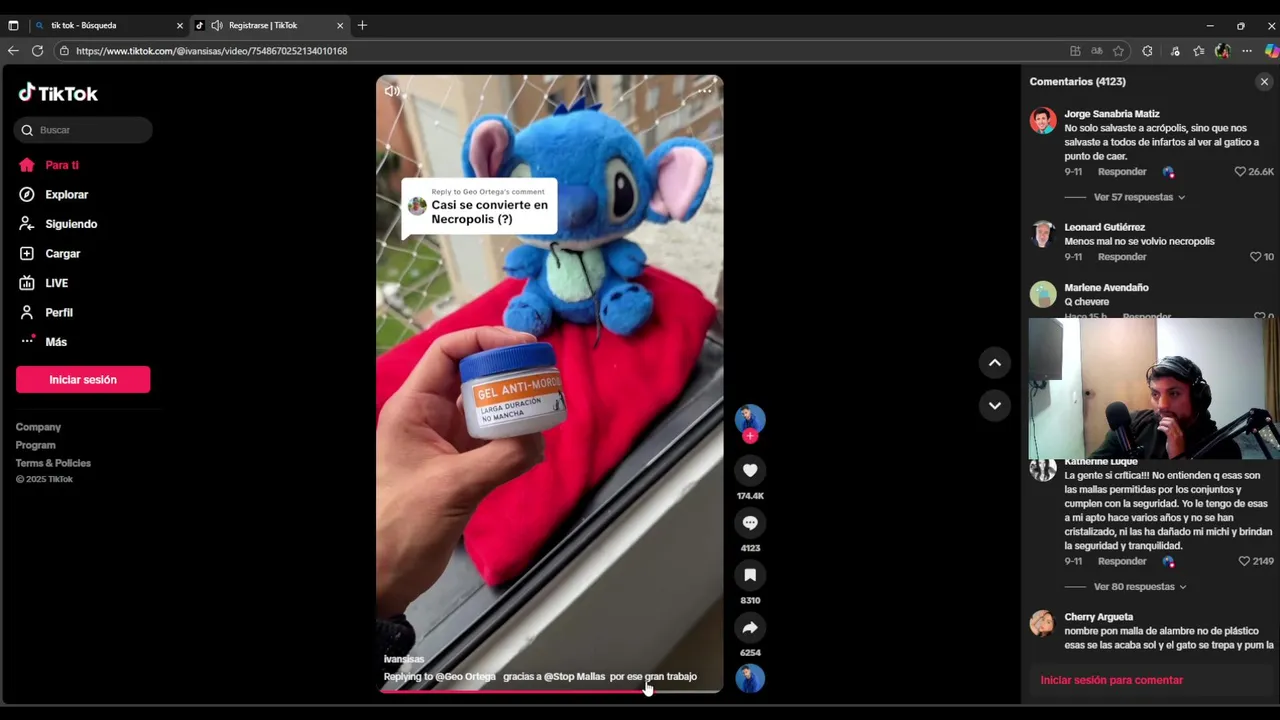Viewport: 1280px width, 720px height.
Task: Go to previous video with up chevron
Action: (995, 363)
